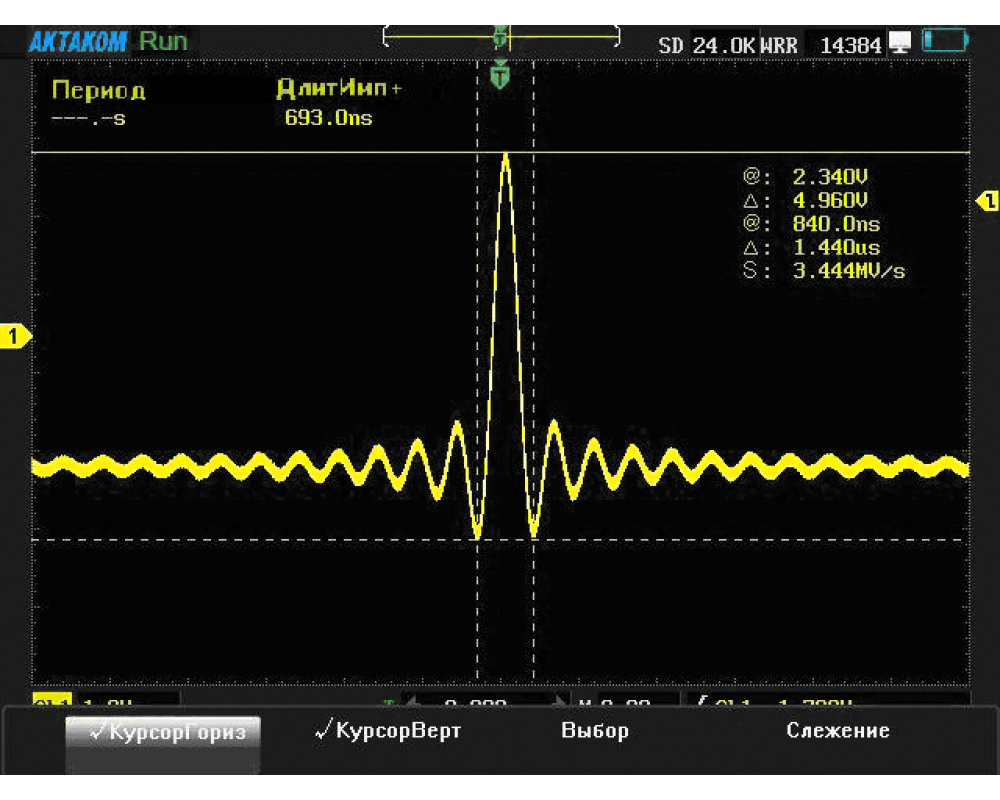Image resolution: width=1000 pixels, height=800 pixels.
Task: Toggle the КурсорВерт vertical cursor option
Action: (388, 730)
